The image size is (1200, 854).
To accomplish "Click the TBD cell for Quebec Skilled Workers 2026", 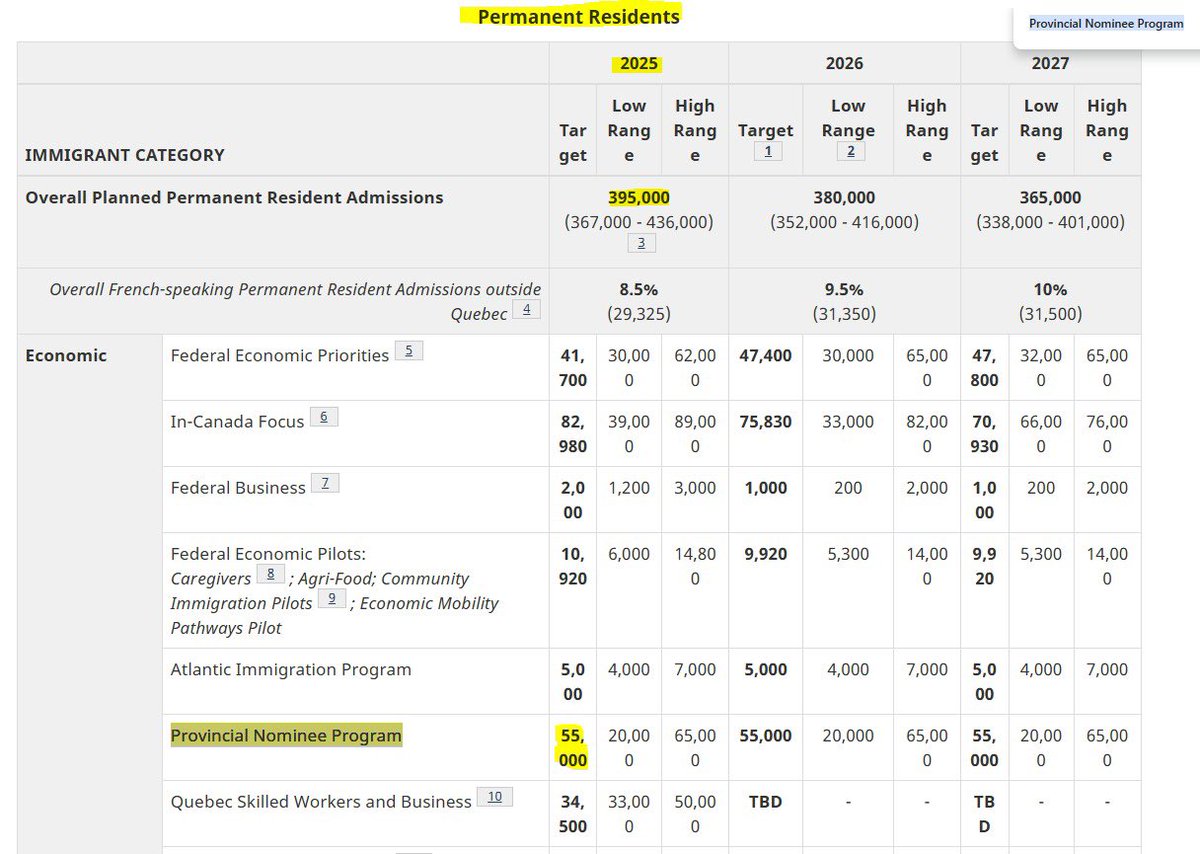I will [x=765, y=801].
